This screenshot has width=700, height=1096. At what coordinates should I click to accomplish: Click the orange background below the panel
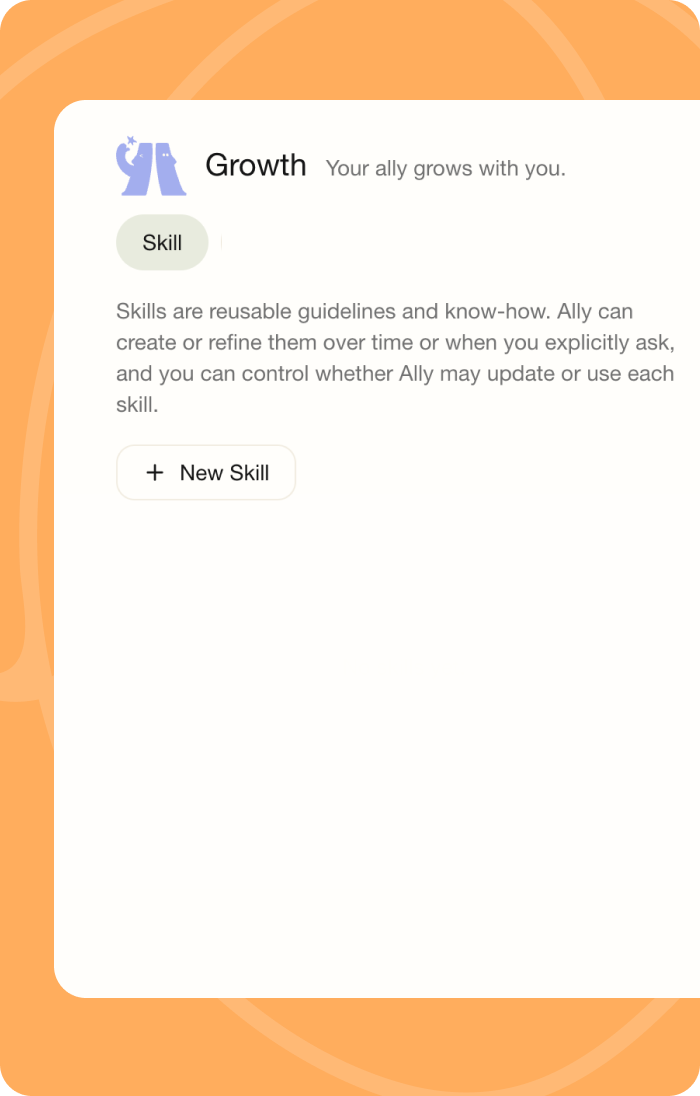tap(350, 1048)
